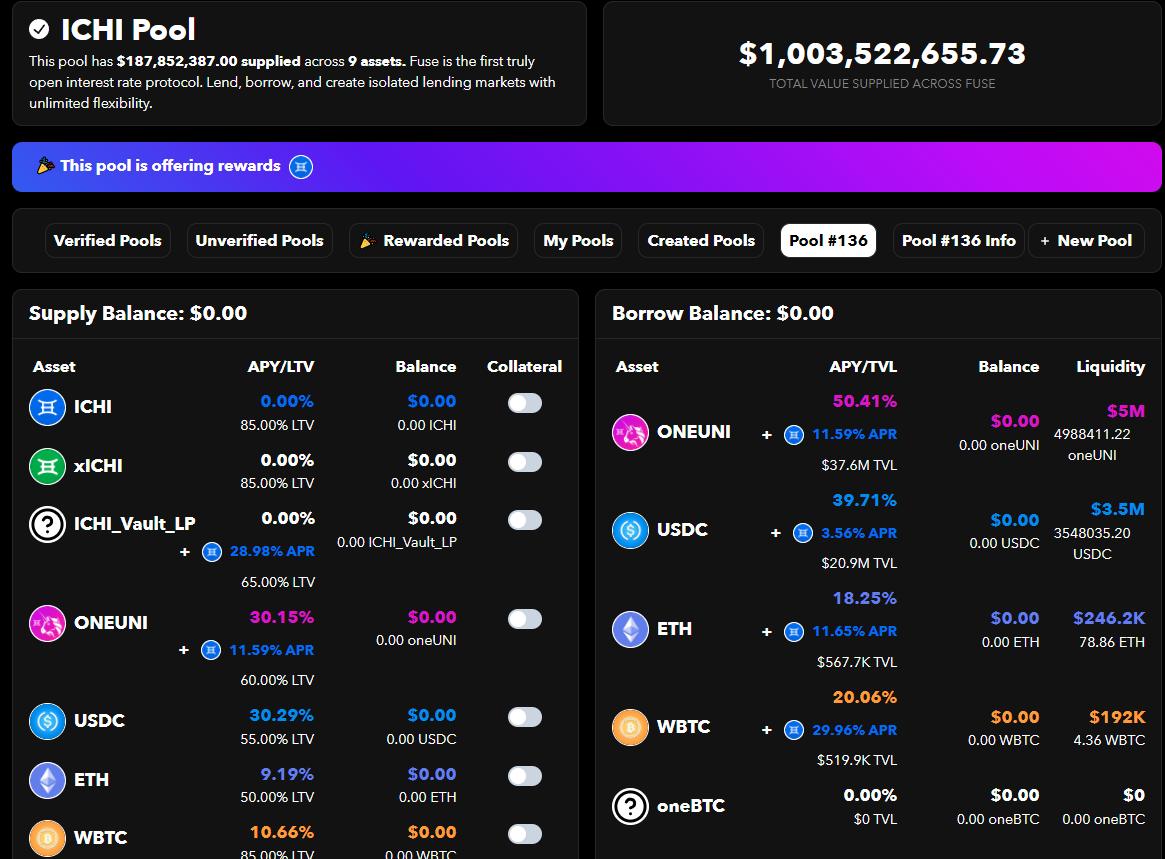This screenshot has height=859, width=1165.
Task: Click the ETH icon in borrow list
Action: (x=630, y=629)
